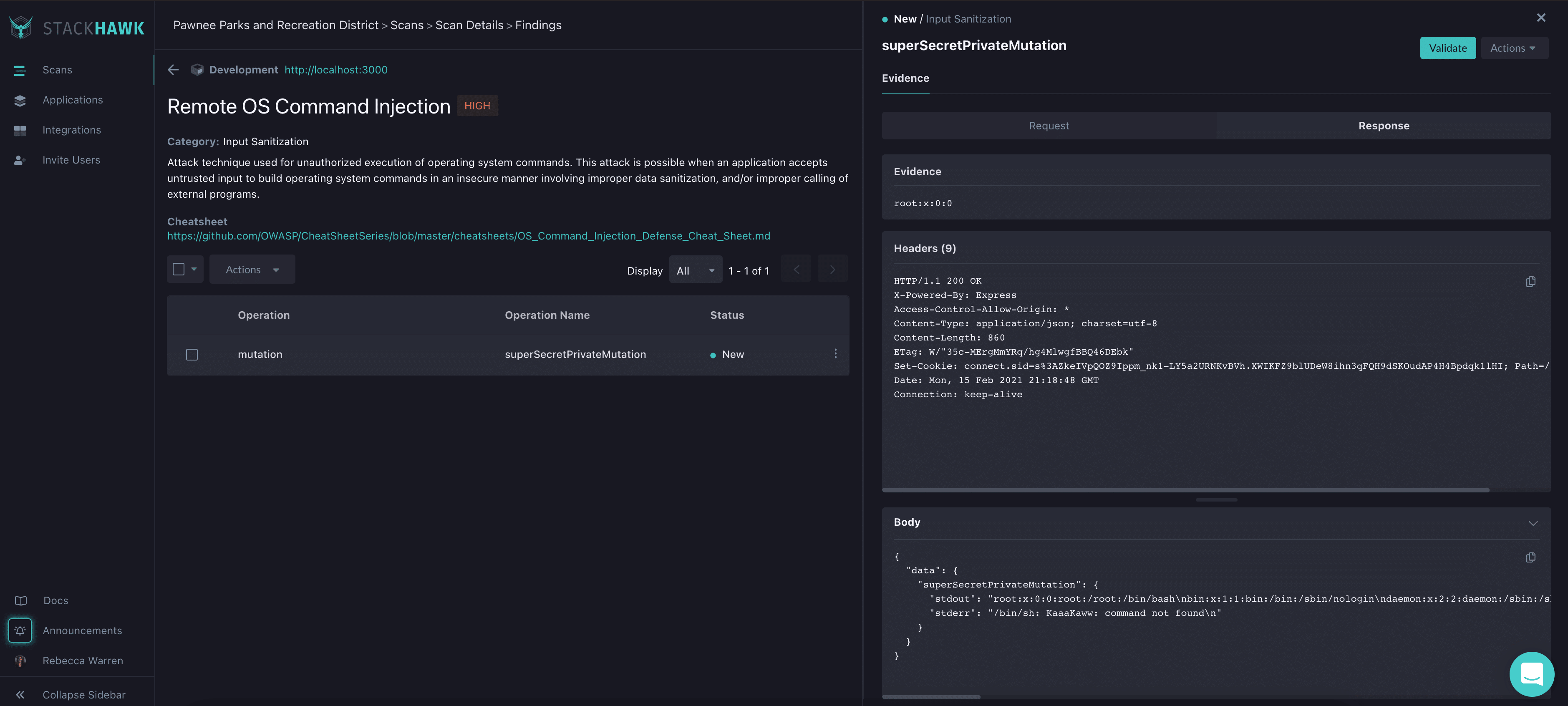The image size is (1568, 706).
Task: Open Invite Users in the sidebar
Action: 71,160
